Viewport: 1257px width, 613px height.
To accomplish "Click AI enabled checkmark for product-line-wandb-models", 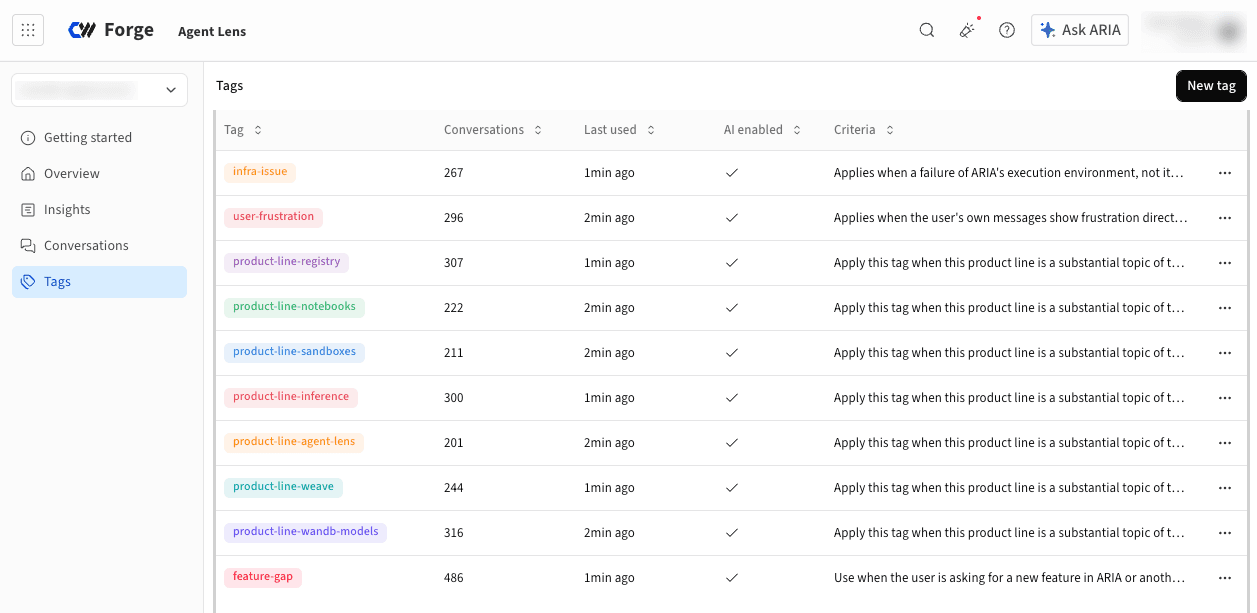I will click(732, 533).
